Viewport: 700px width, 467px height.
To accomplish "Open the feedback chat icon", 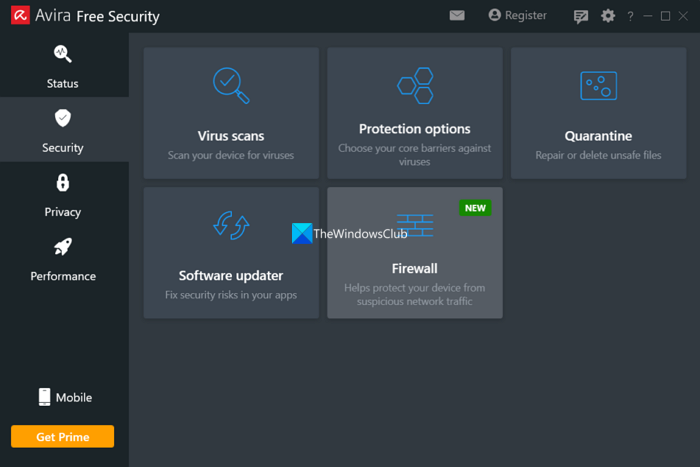I will [581, 16].
